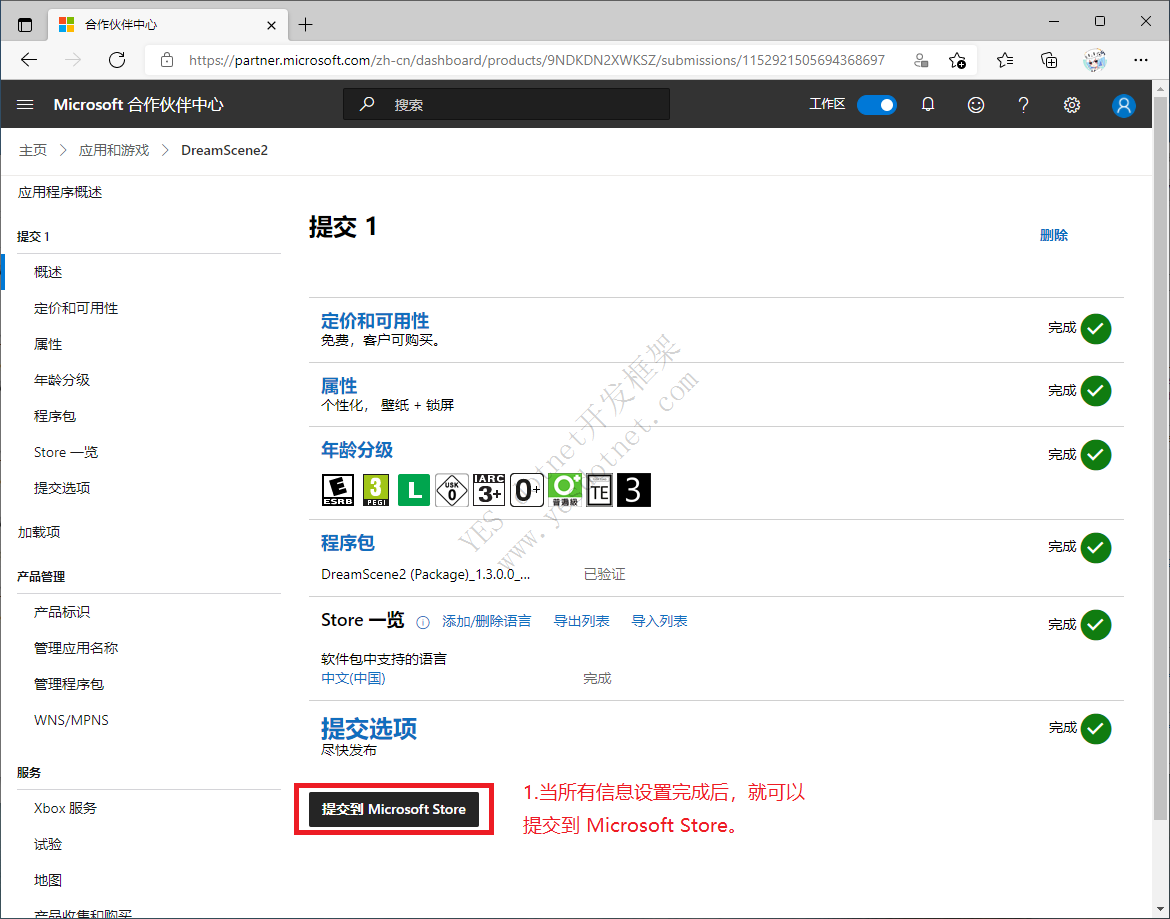The height and width of the screenshot is (919, 1170).
Task: Open a new browser tab
Action: [305, 25]
